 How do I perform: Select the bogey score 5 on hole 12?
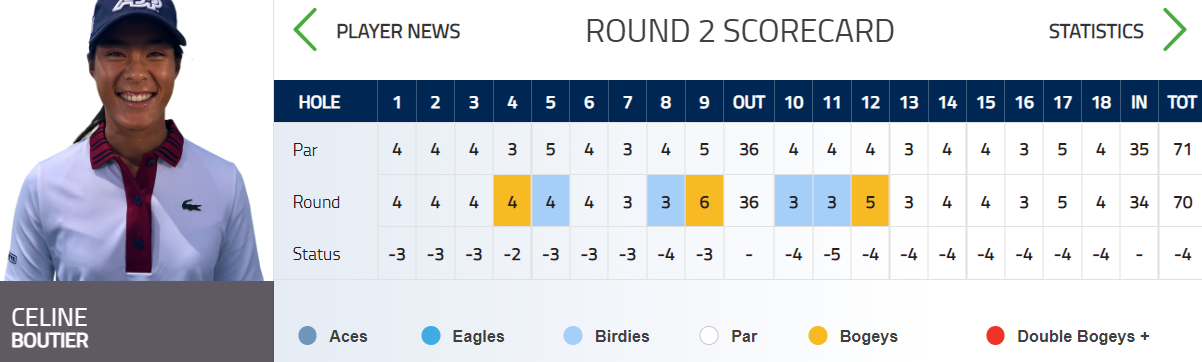(x=871, y=202)
